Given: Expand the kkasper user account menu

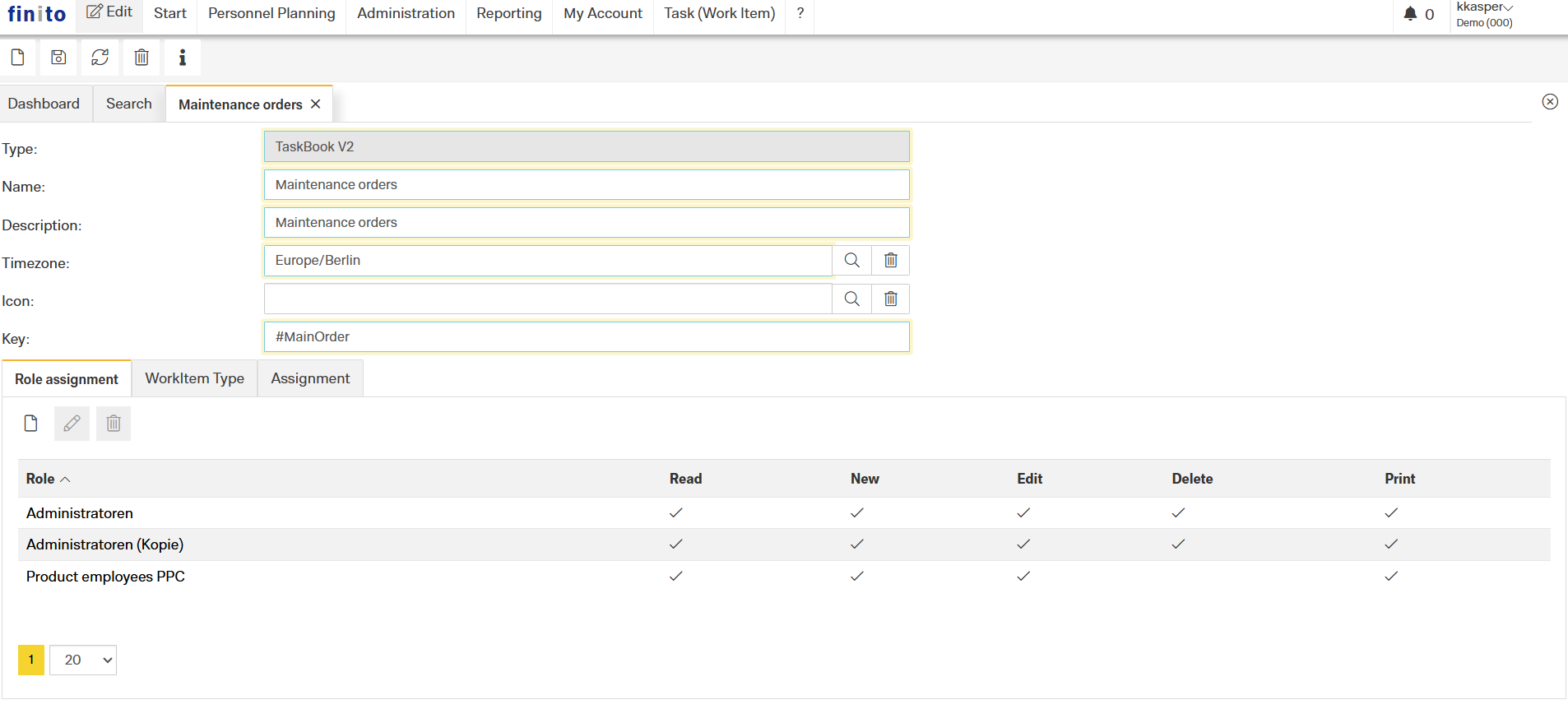Looking at the screenshot, I should (1484, 8).
